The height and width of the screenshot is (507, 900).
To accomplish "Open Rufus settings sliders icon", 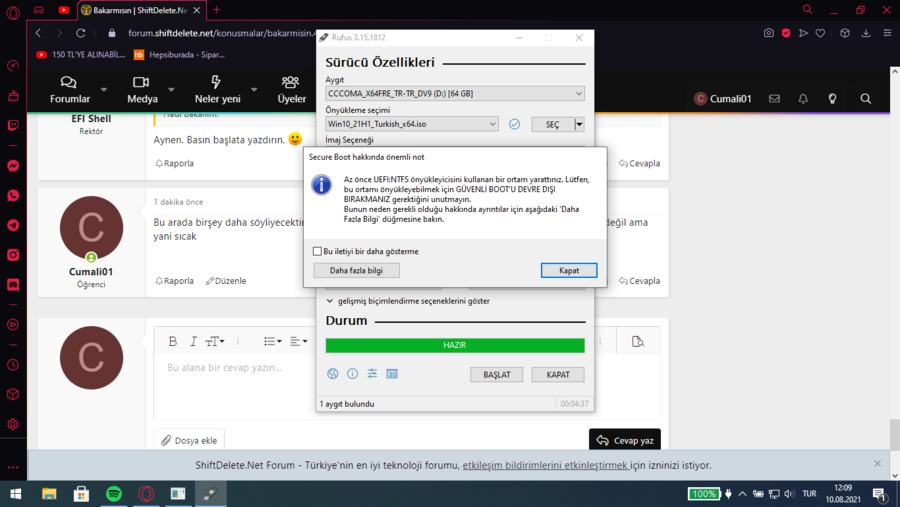I will tap(372, 374).
